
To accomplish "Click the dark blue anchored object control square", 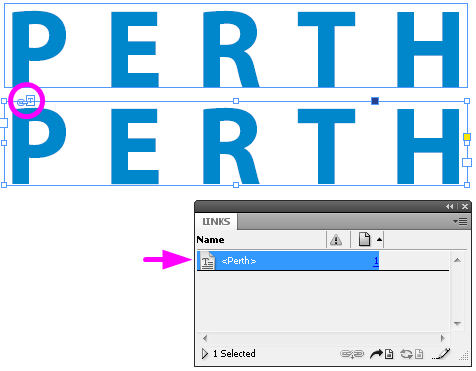I will [375, 101].
